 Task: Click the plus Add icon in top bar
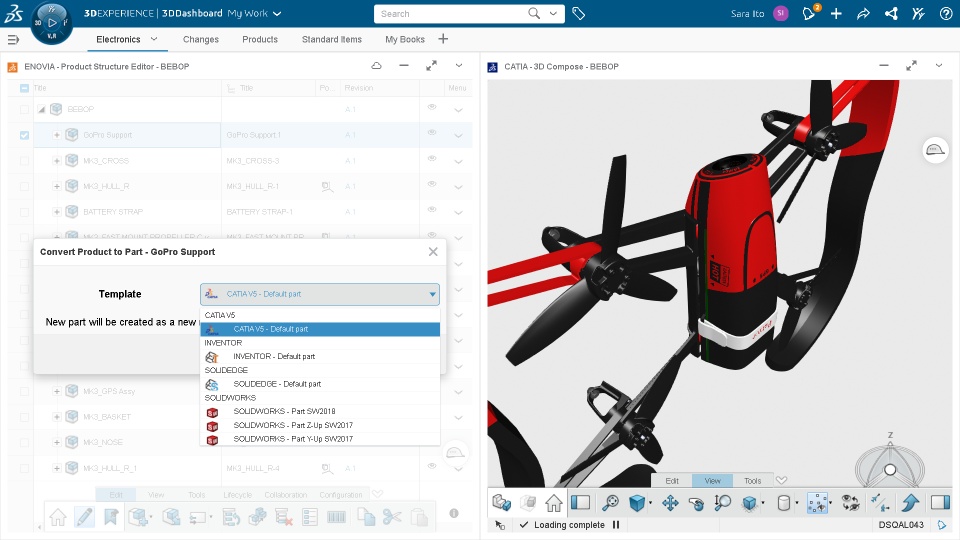point(836,13)
